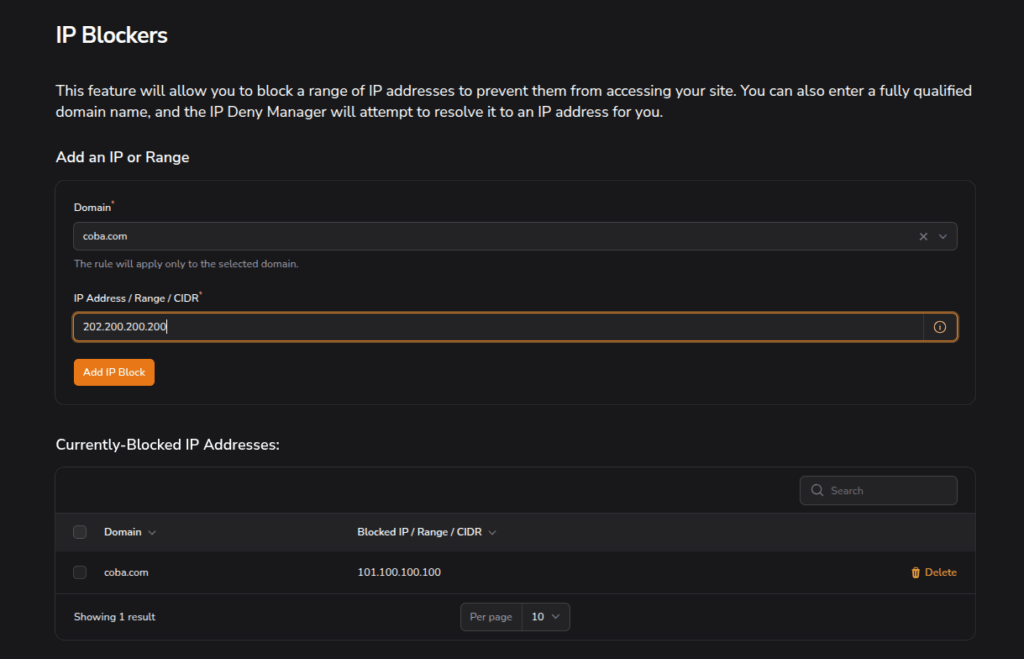The height and width of the screenshot is (659, 1024).
Task: Select the blocked IP 101.100.100.100 cell
Action: click(399, 572)
